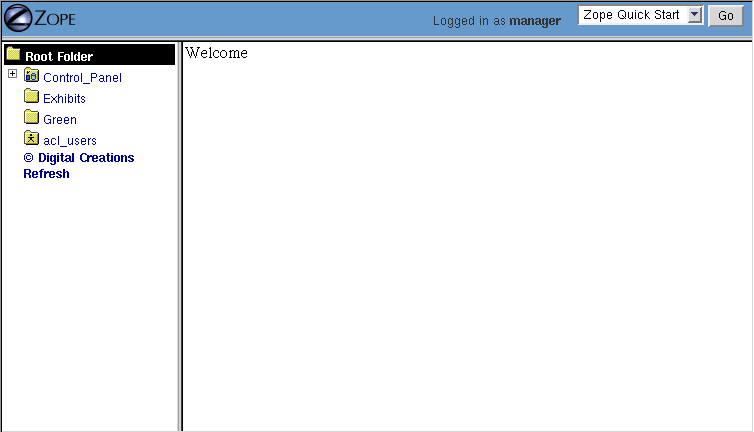Screen dimensions: 754x432
Task: Open the Root Folder link
Action: tap(59, 57)
